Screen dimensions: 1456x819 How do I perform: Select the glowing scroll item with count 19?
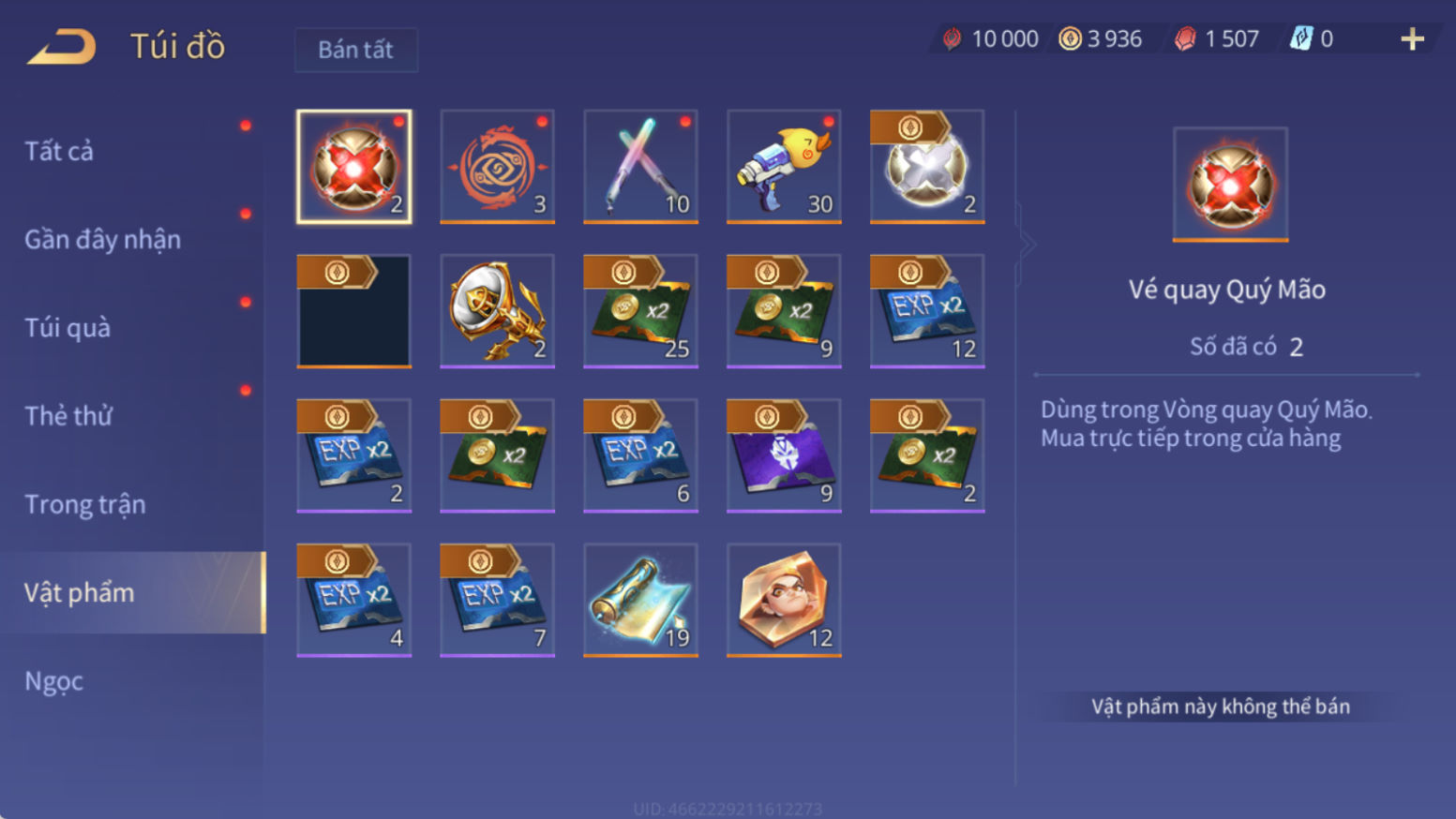[x=640, y=600]
